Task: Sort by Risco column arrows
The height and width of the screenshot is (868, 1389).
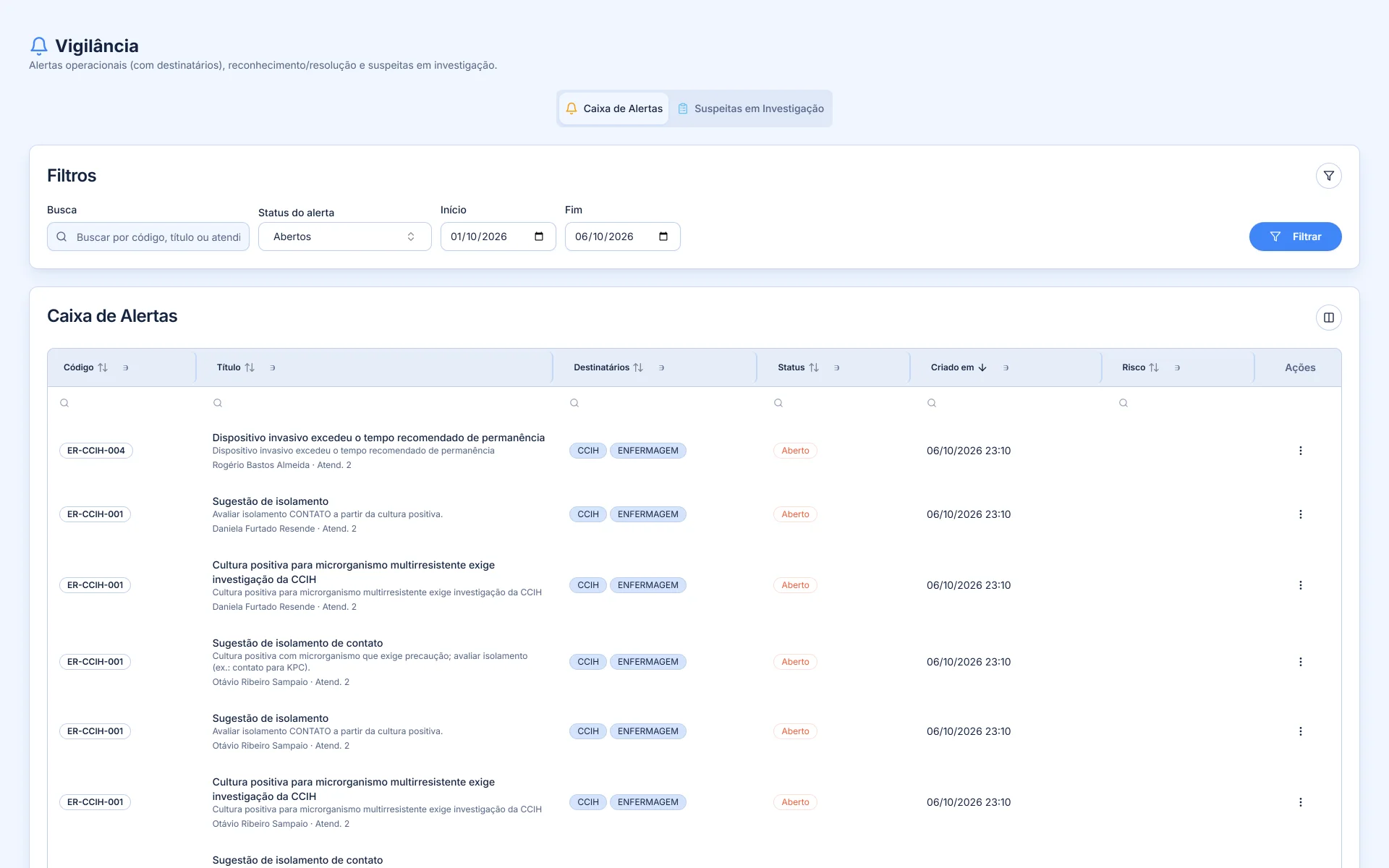Action: pos(1154,367)
